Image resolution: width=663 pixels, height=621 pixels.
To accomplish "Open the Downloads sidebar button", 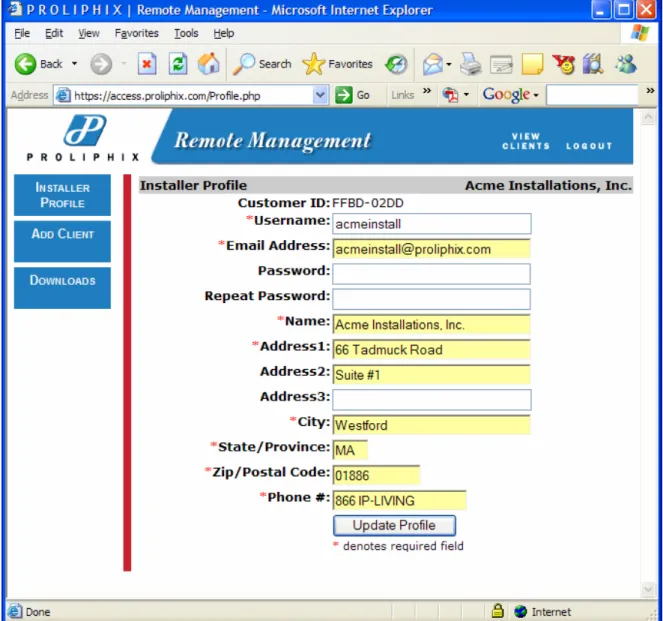I will (x=62, y=287).
